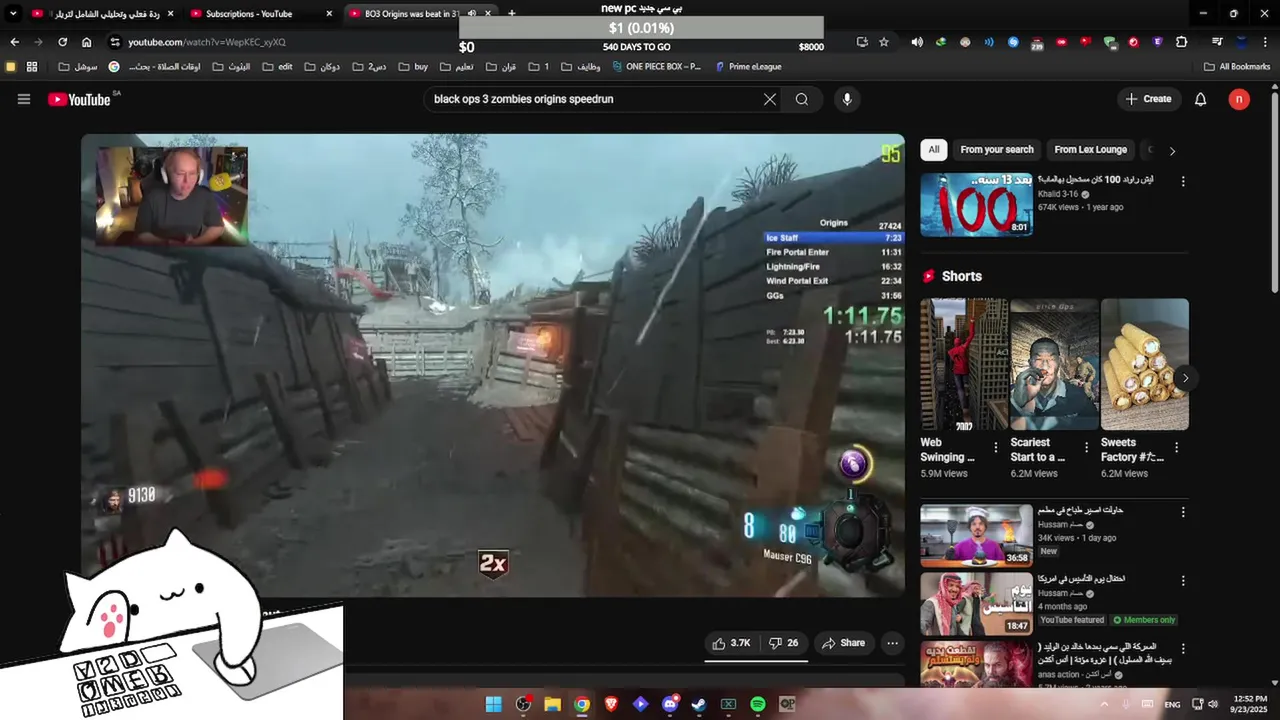
Task: Click the YouTube search magnifier button
Action: (802, 99)
